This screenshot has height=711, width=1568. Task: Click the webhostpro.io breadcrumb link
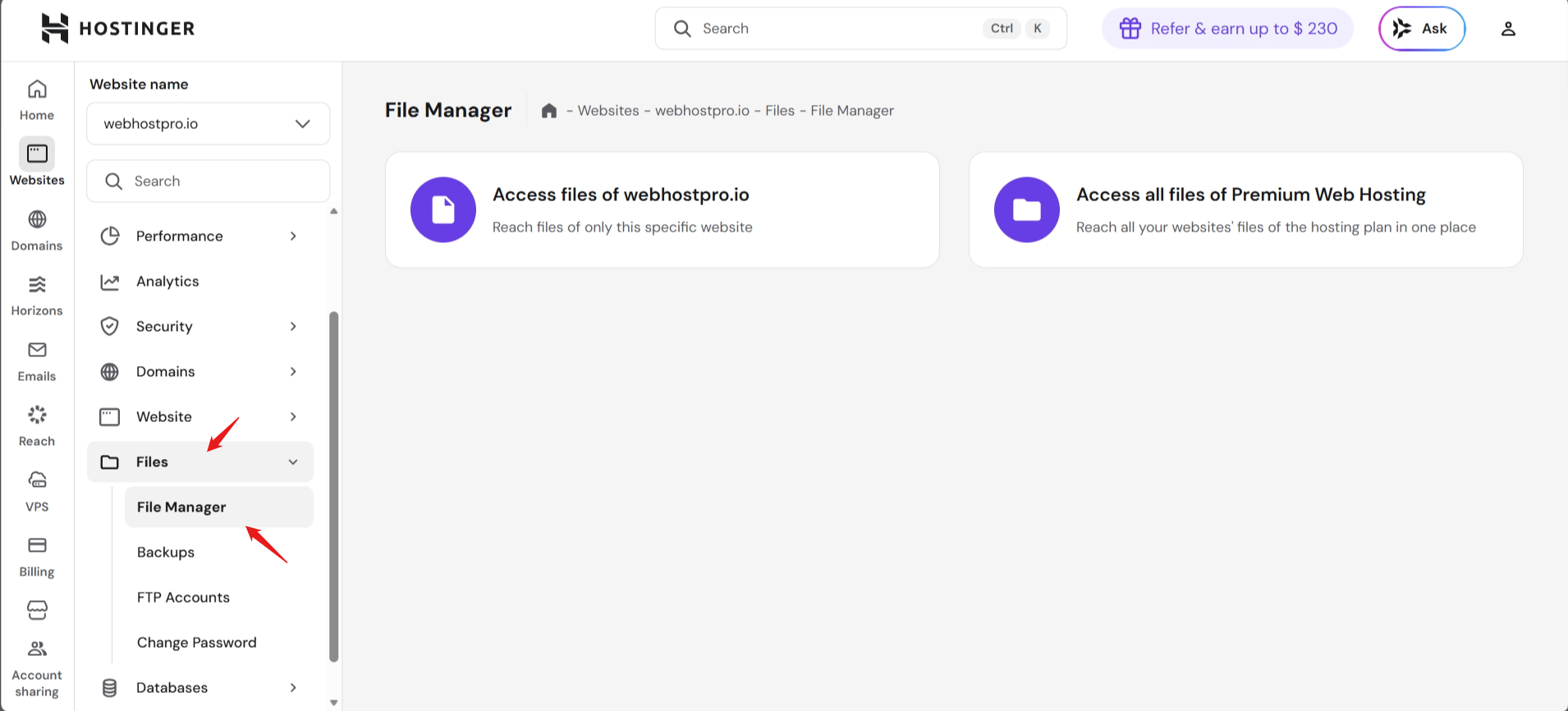pos(702,111)
